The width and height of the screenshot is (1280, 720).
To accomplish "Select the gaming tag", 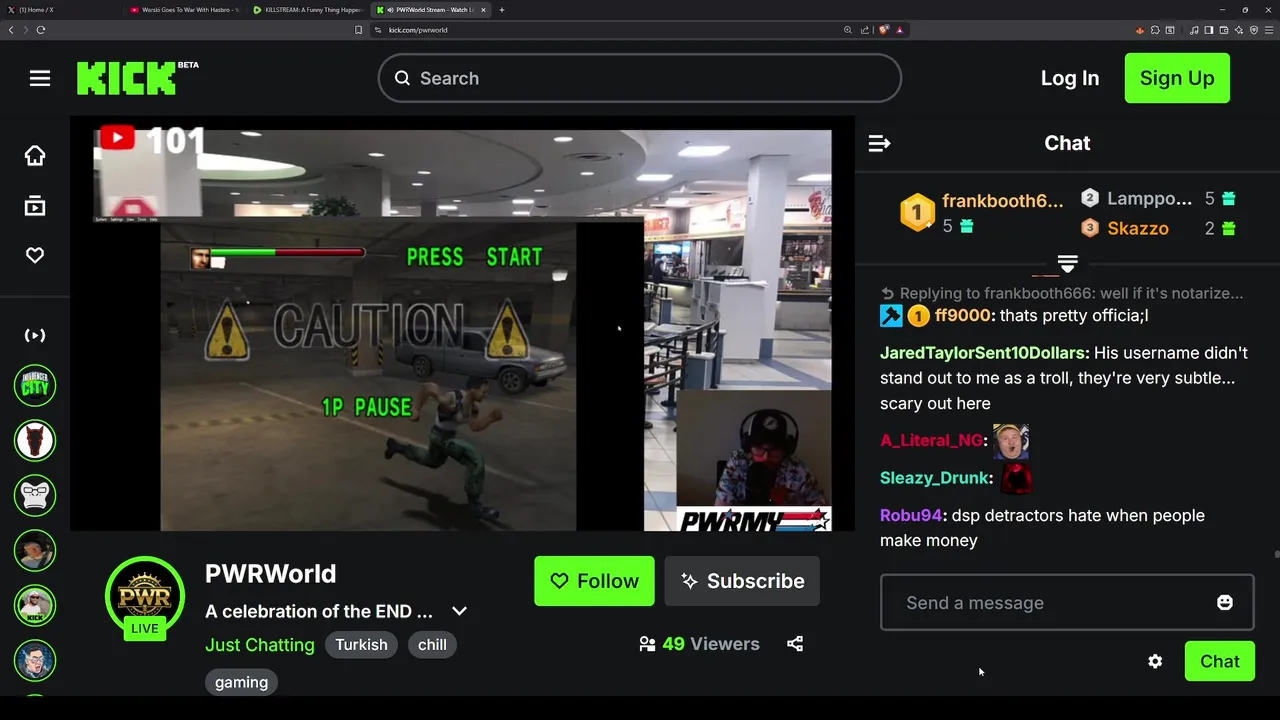I will tap(241, 682).
